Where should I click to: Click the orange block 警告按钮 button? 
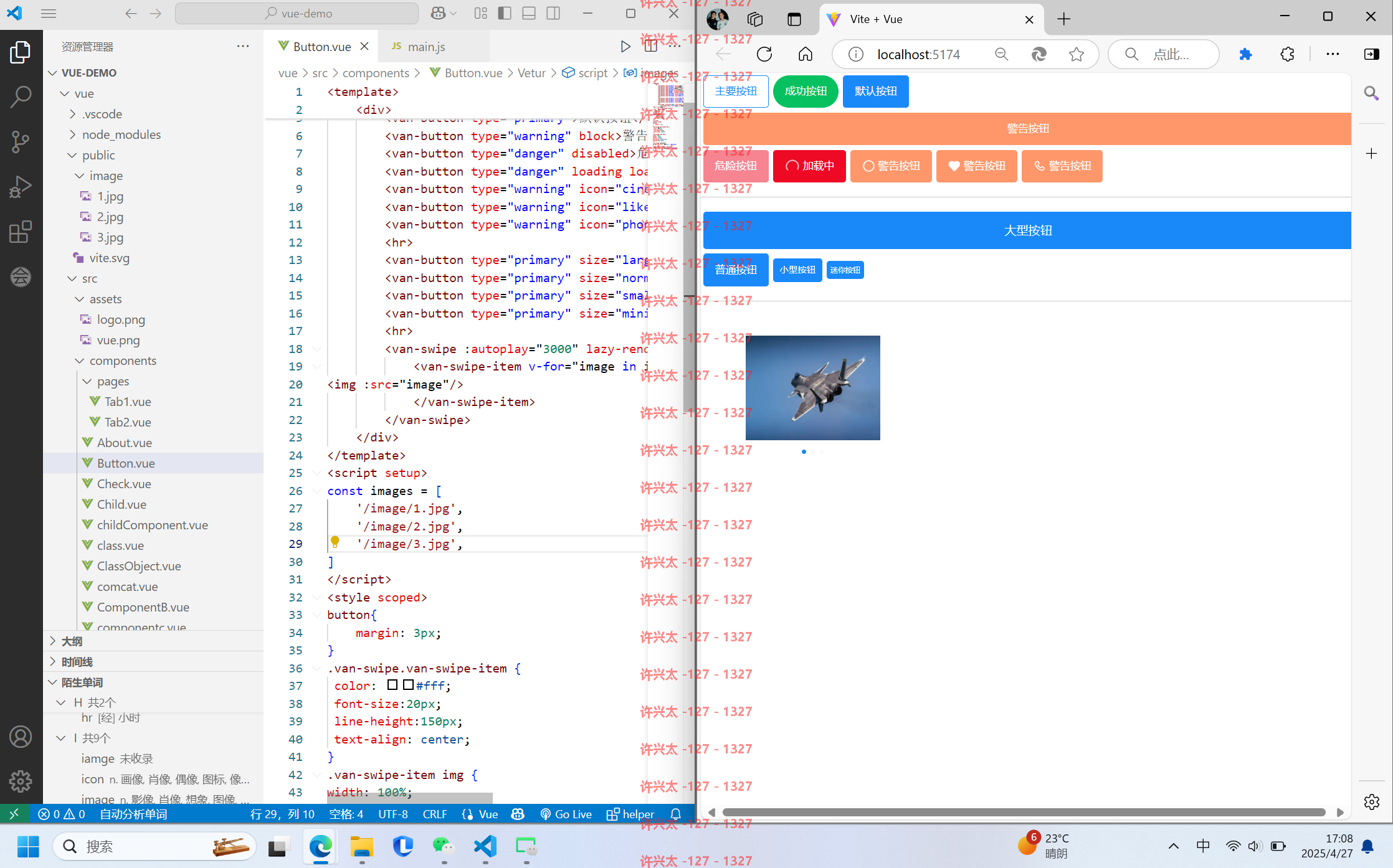pos(1027,128)
